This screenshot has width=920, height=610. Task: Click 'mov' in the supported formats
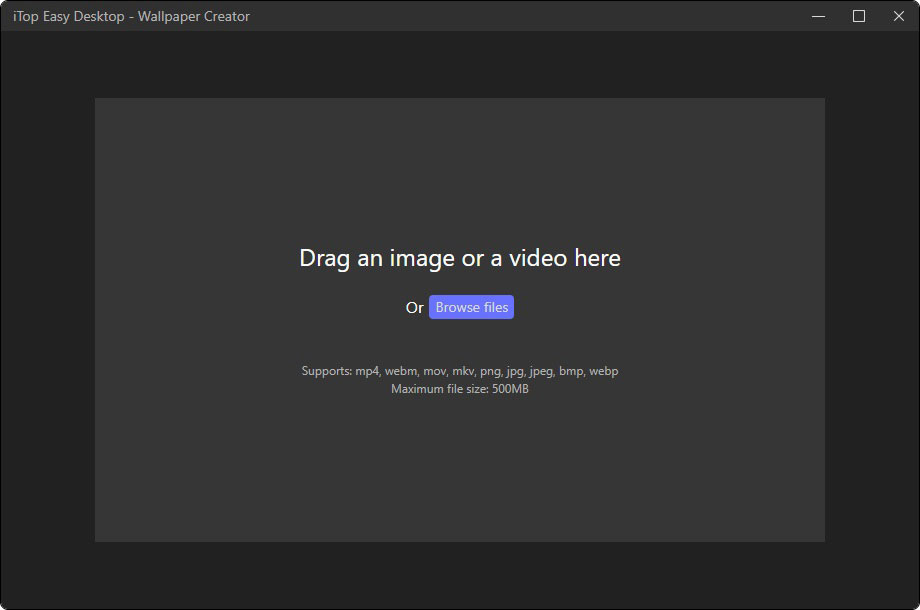[435, 371]
